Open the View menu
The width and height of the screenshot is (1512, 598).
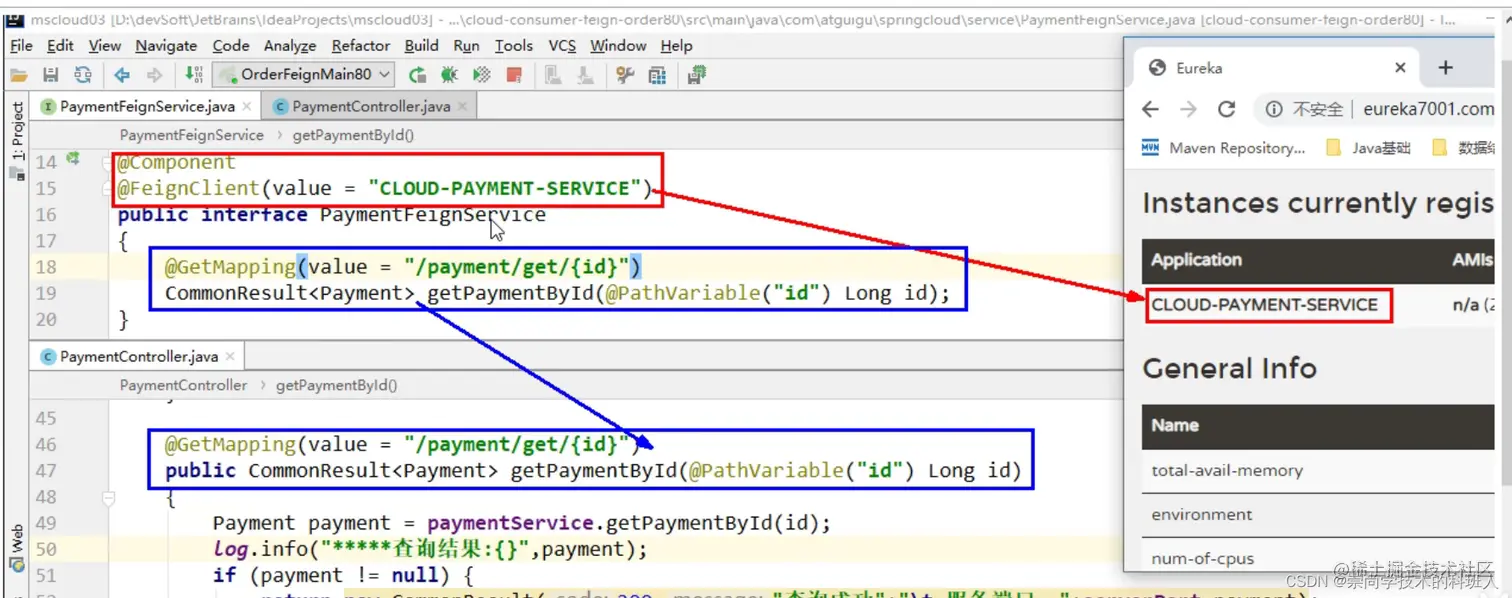(105, 45)
